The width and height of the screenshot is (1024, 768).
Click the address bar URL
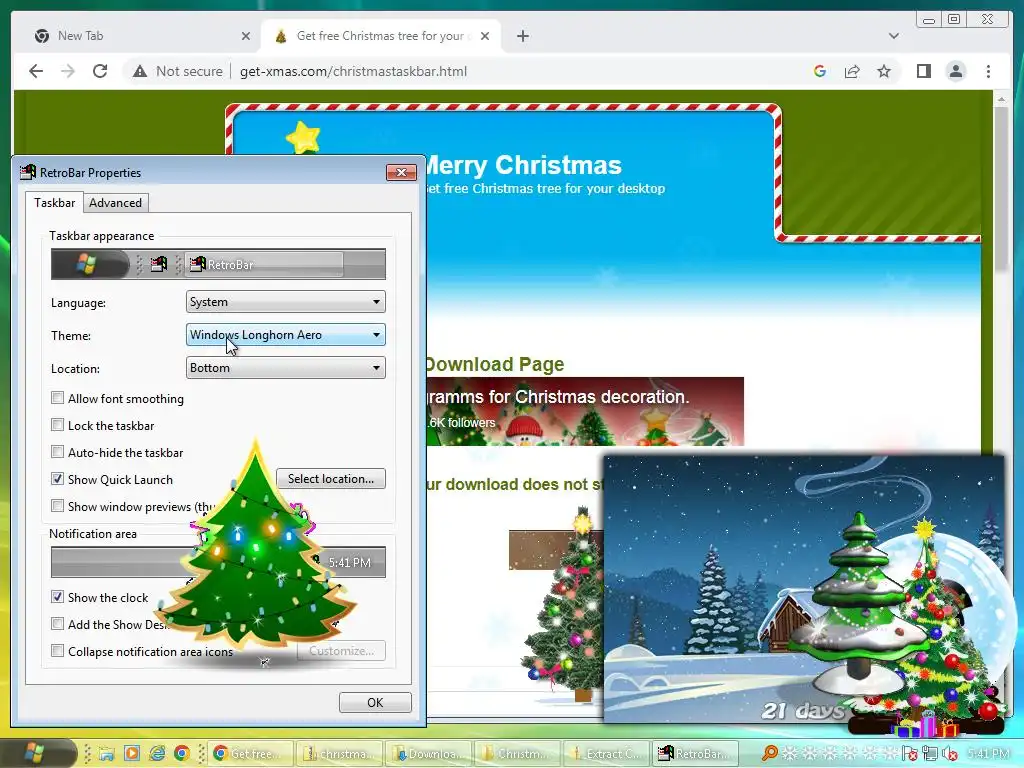point(353,71)
